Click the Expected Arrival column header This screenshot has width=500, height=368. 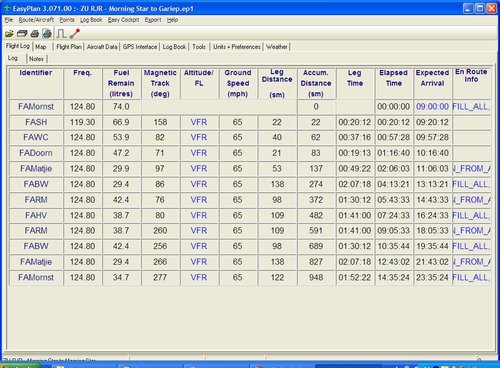click(432, 83)
